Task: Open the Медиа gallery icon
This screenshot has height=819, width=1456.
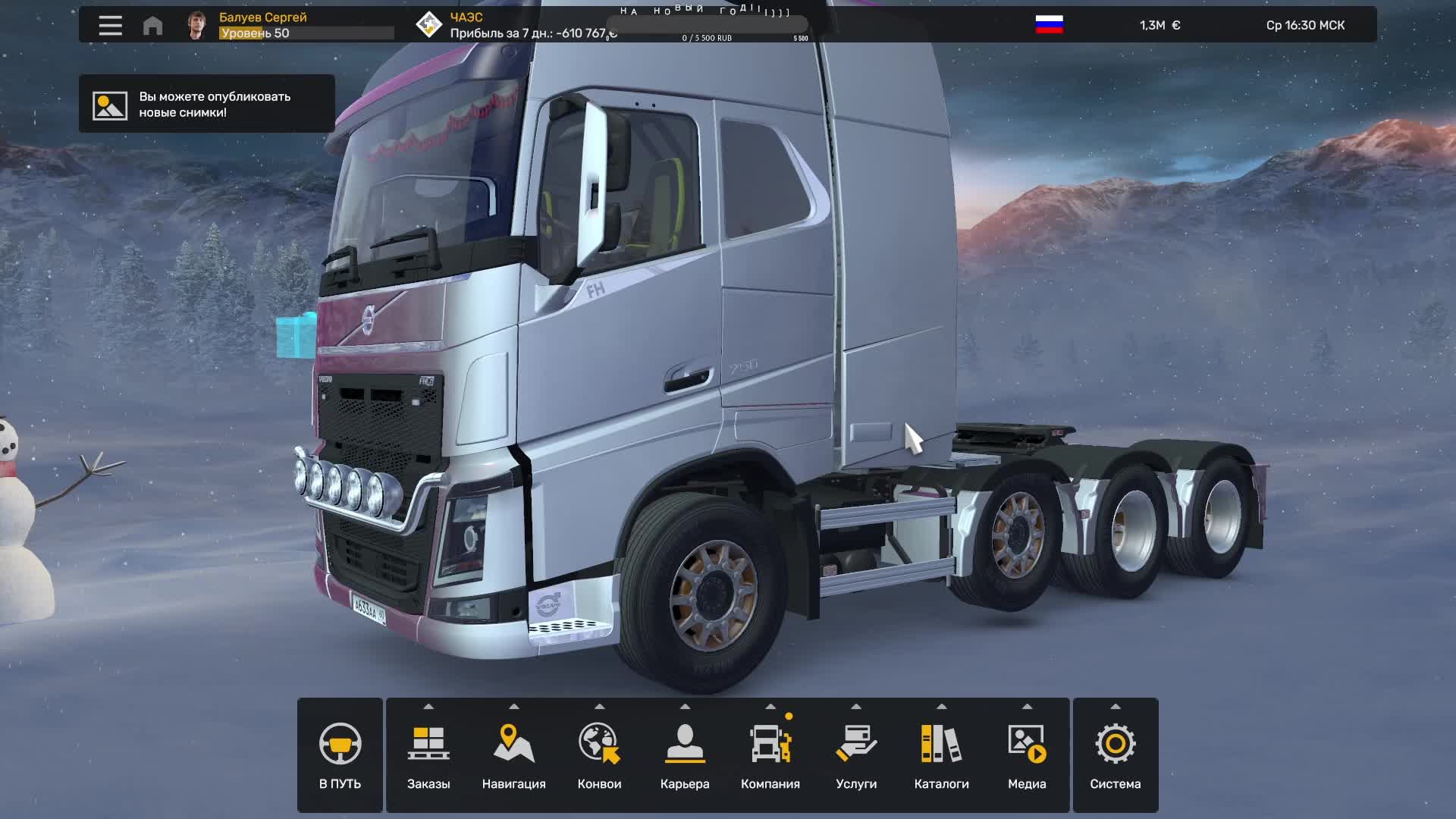Action: click(1027, 744)
